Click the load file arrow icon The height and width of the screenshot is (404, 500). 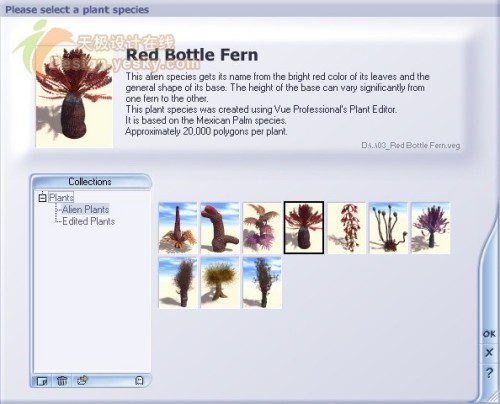82,380
